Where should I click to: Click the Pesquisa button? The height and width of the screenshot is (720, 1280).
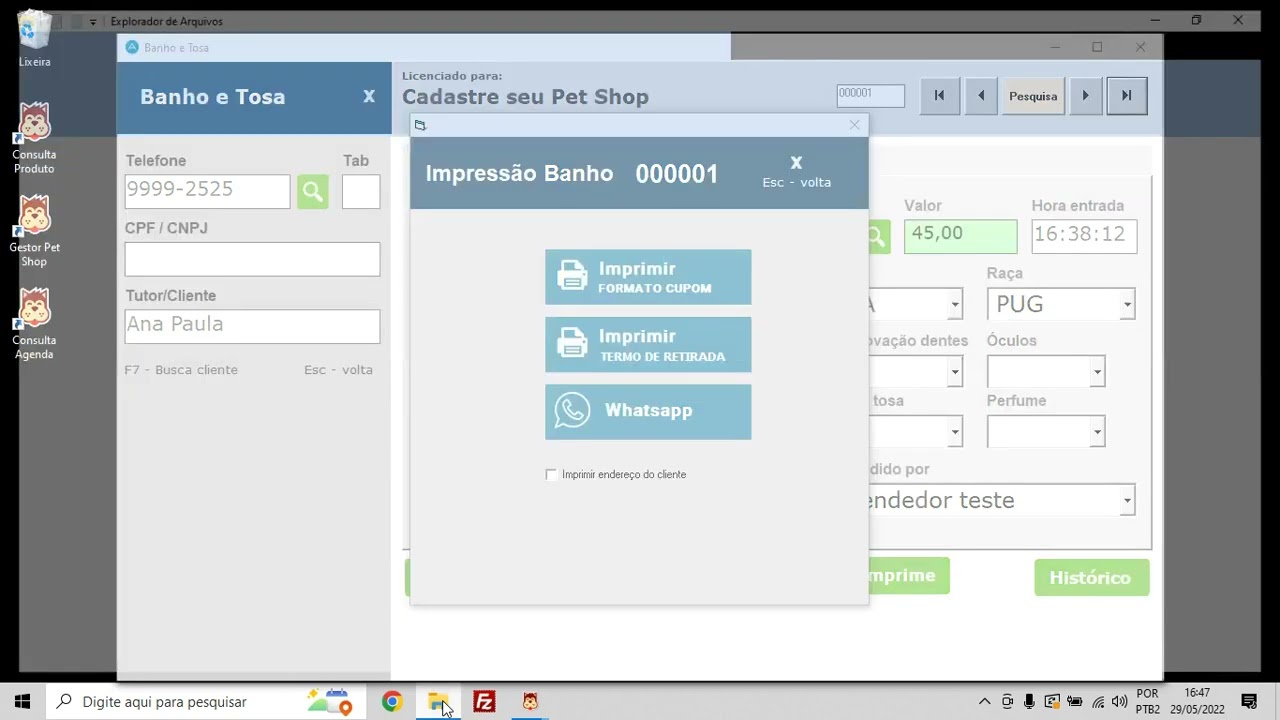1033,96
